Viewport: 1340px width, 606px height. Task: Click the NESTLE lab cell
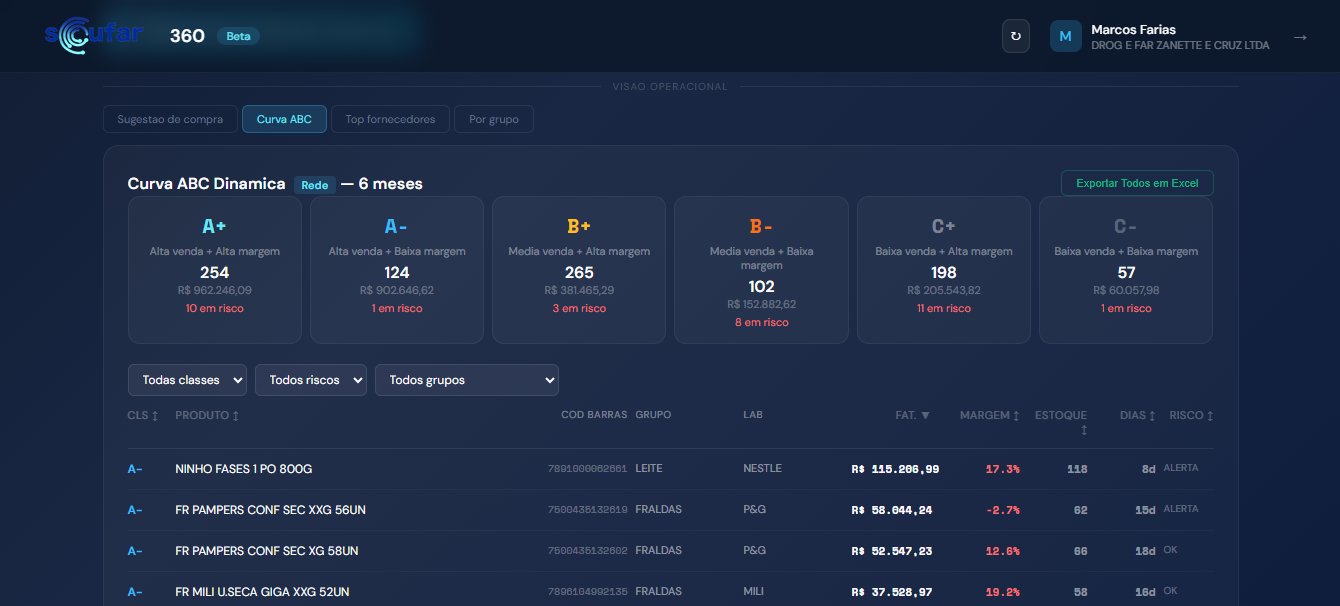pyautogui.click(x=762, y=468)
